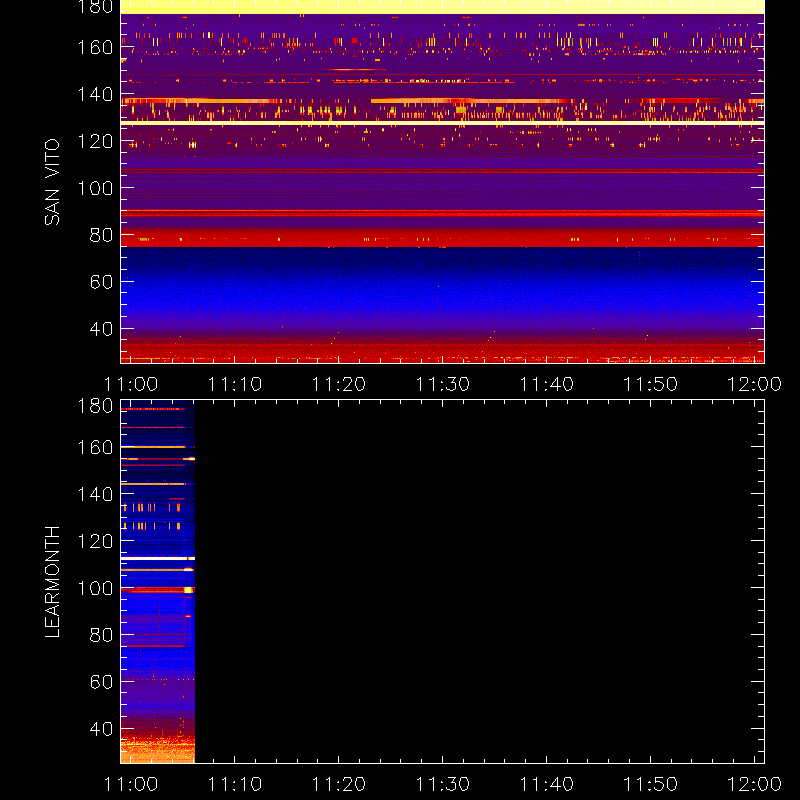Pick the 140 label on the Learmonth axis
This screenshot has height=800, width=800.
pos(95,494)
